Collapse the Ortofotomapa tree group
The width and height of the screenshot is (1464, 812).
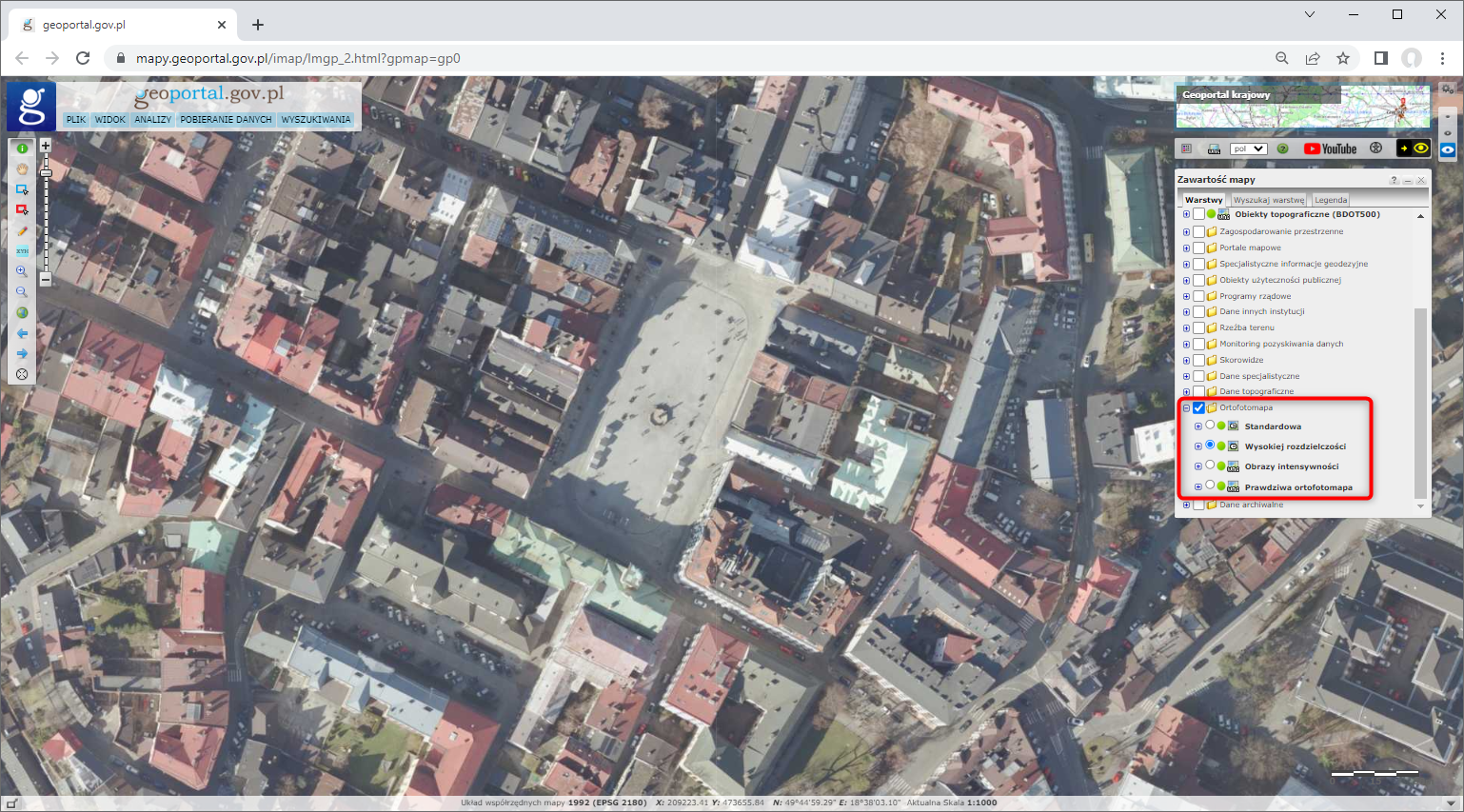[x=1186, y=407]
